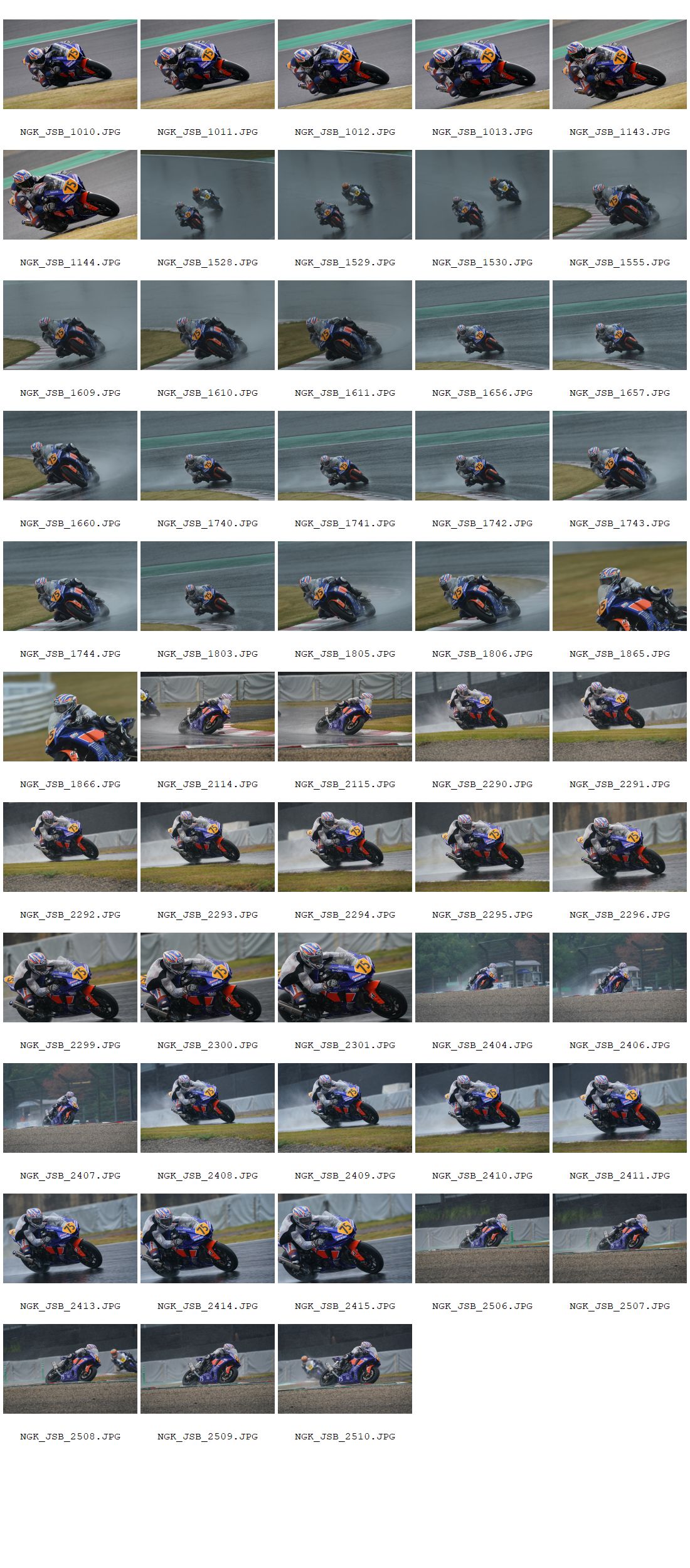The height and width of the screenshot is (1568, 690).
Task: Click the NGK_JSB_2114.JPG thumbnail
Action: point(208,716)
